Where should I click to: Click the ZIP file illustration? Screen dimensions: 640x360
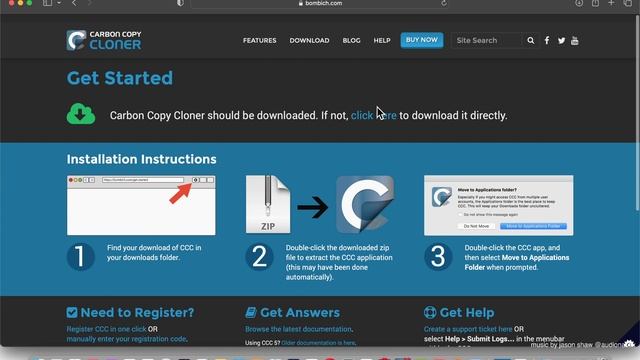pos(268,204)
